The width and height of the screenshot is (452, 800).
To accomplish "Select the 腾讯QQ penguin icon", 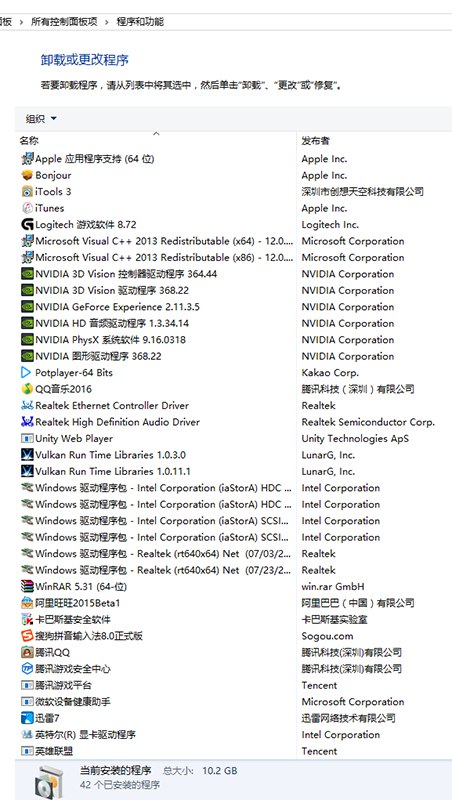I will (x=27, y=653).
